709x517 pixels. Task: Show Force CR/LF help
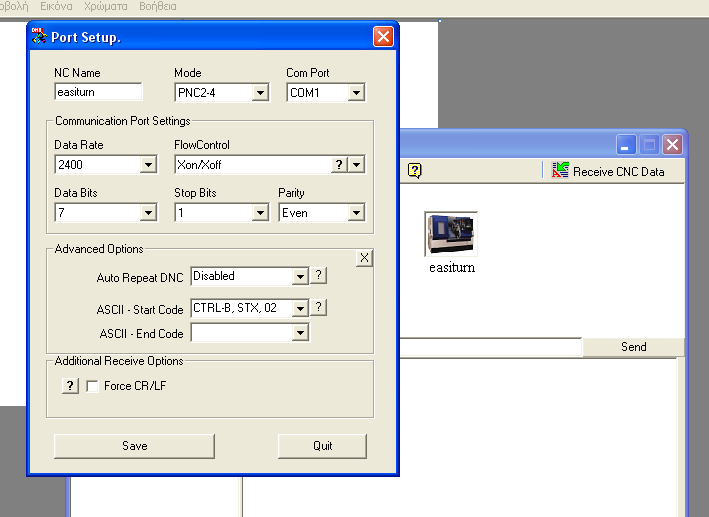(70, 386)
